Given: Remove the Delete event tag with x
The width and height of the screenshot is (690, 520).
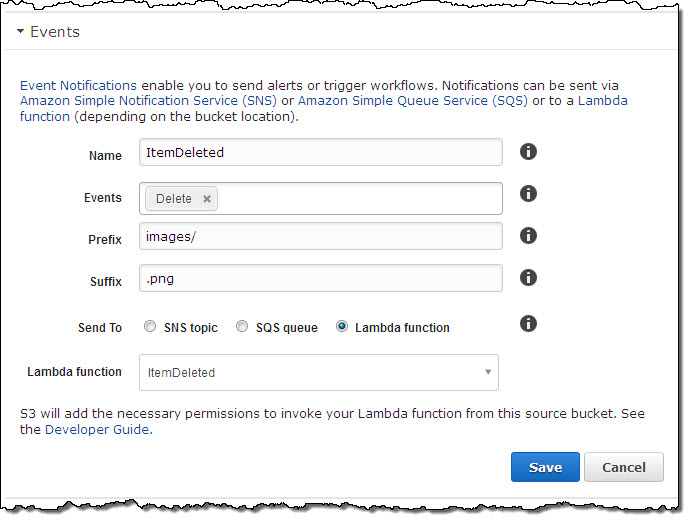Looking at the screenshot, I should (x=207, y=199).
